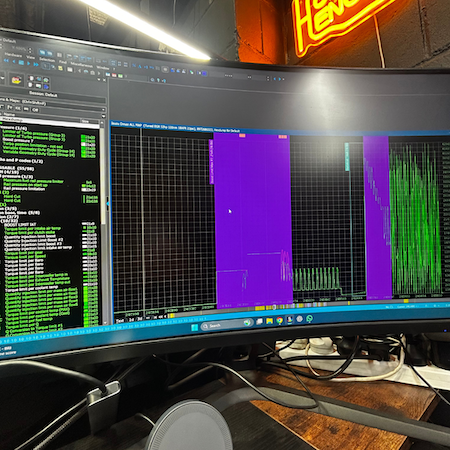This screenshot has height=450, width=450.
Task: Select 'Rail pressure limitation' map
Action: [24, 189]
